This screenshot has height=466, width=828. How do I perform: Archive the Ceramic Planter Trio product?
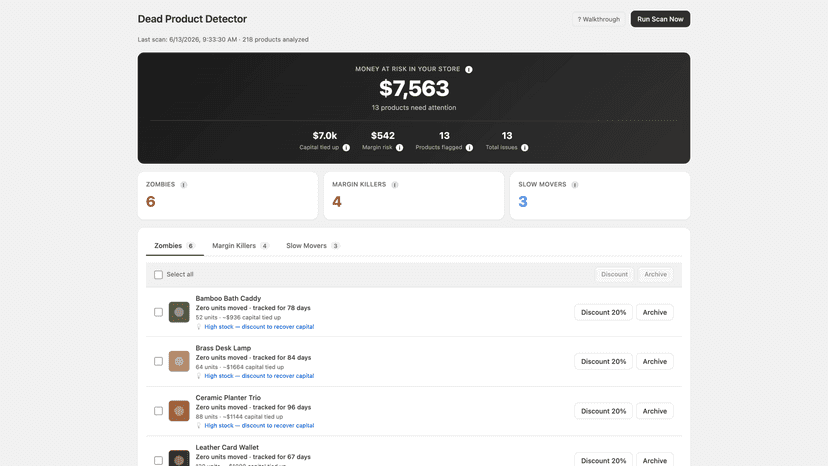654,411
